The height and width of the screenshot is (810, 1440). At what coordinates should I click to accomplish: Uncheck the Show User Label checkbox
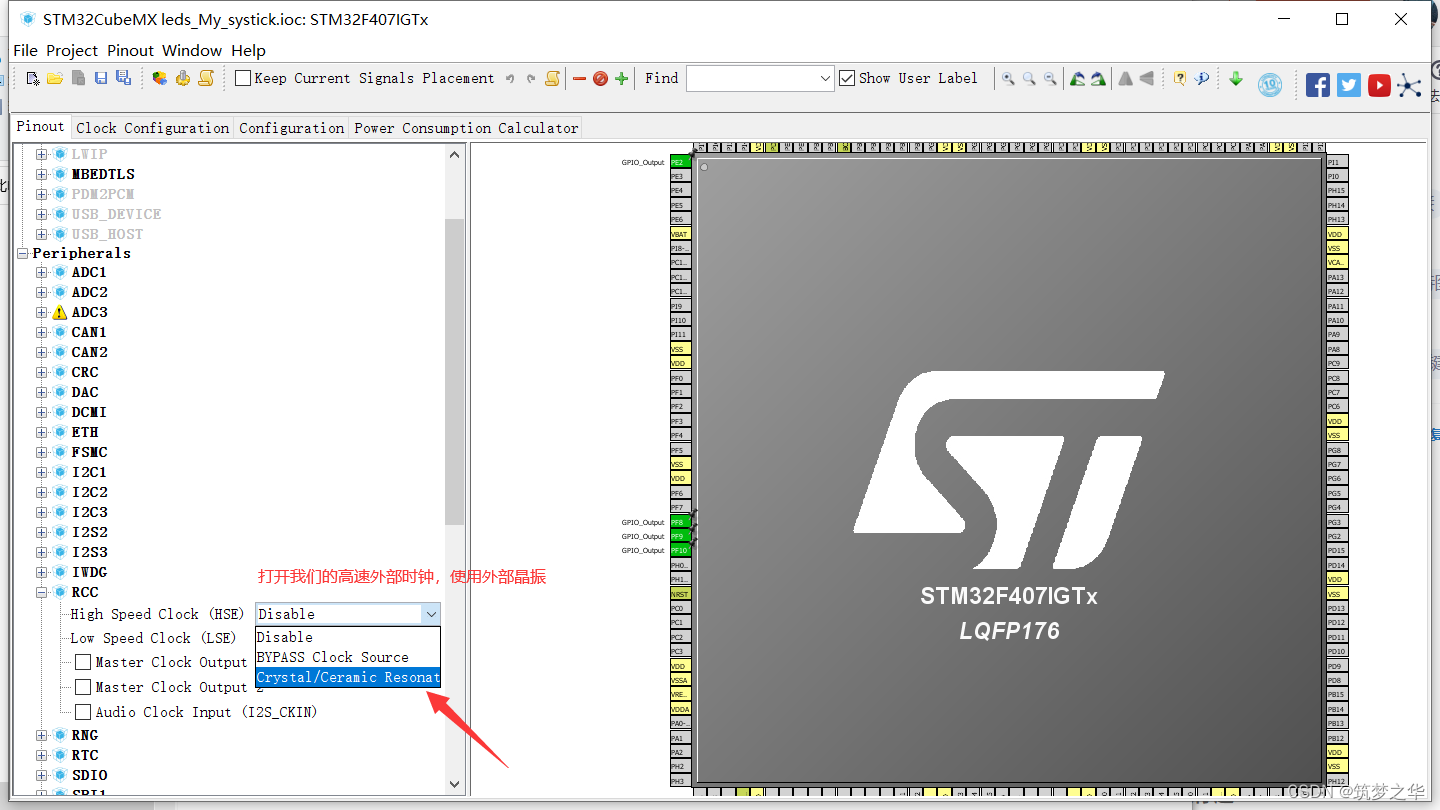point(847,78)
